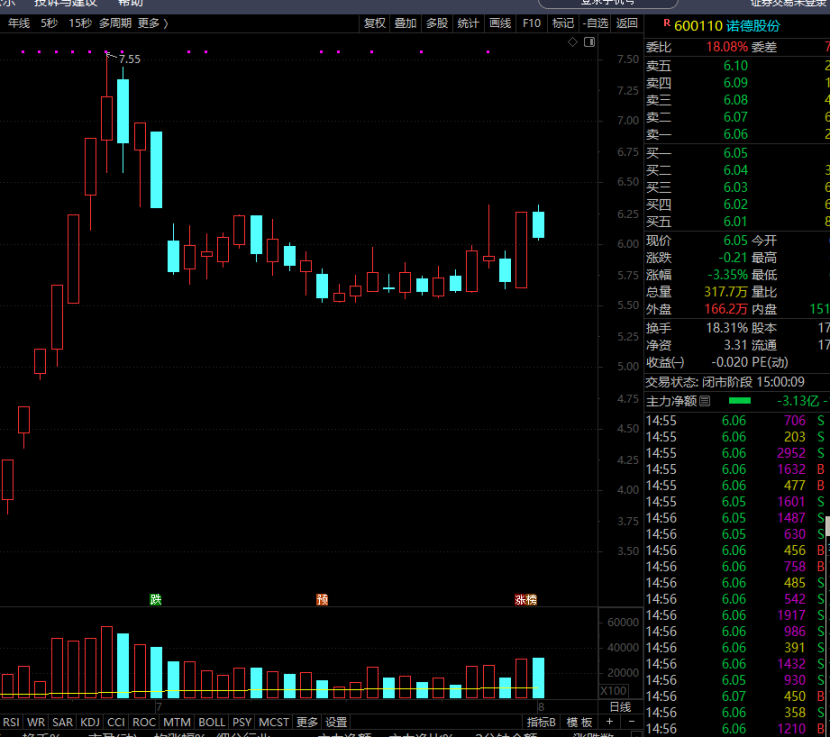Screen dimensions: 831x738
Task: Select the MTM indicator tab
Action: point(177,722)
